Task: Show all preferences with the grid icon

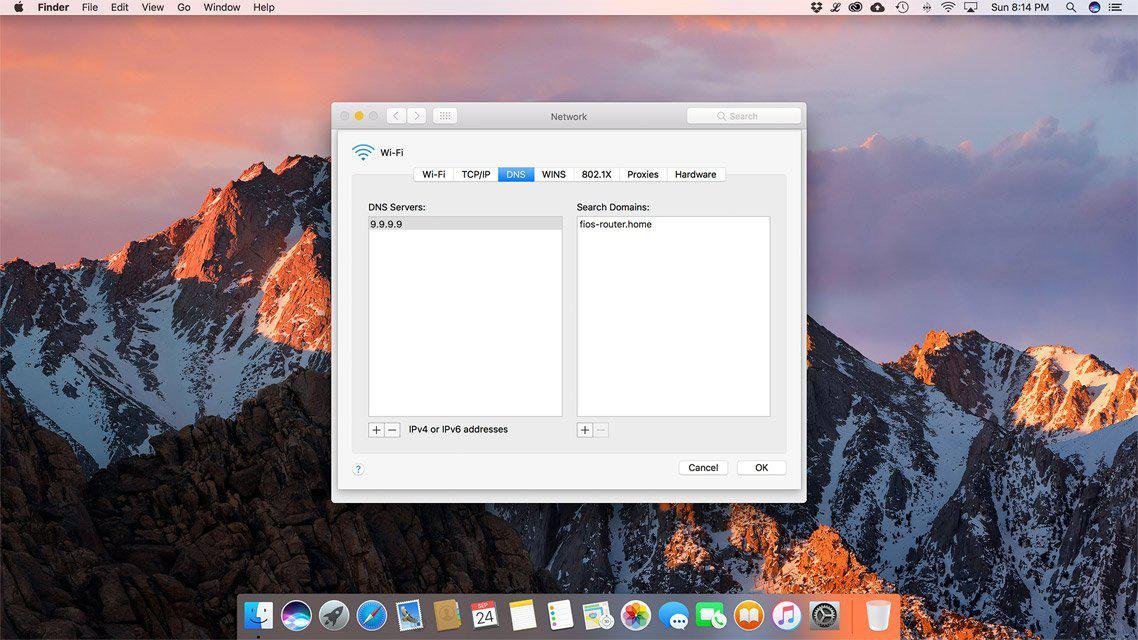Action: (445, 116)
